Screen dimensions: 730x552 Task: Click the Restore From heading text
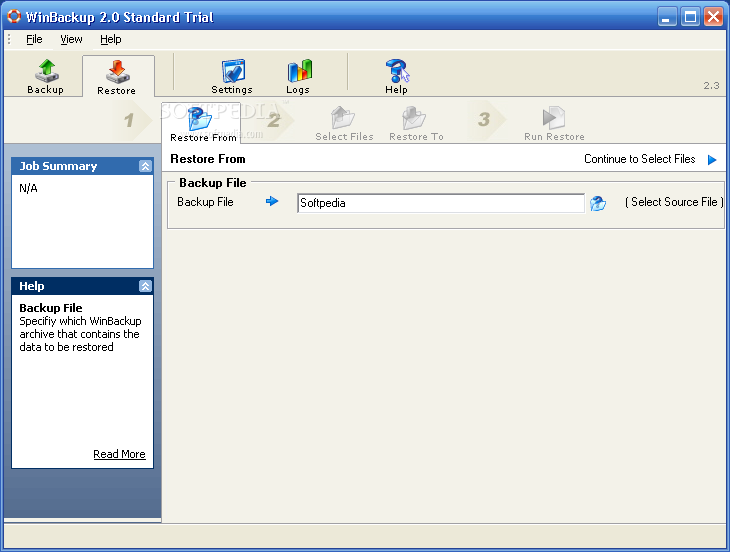[x=208, y=159]
